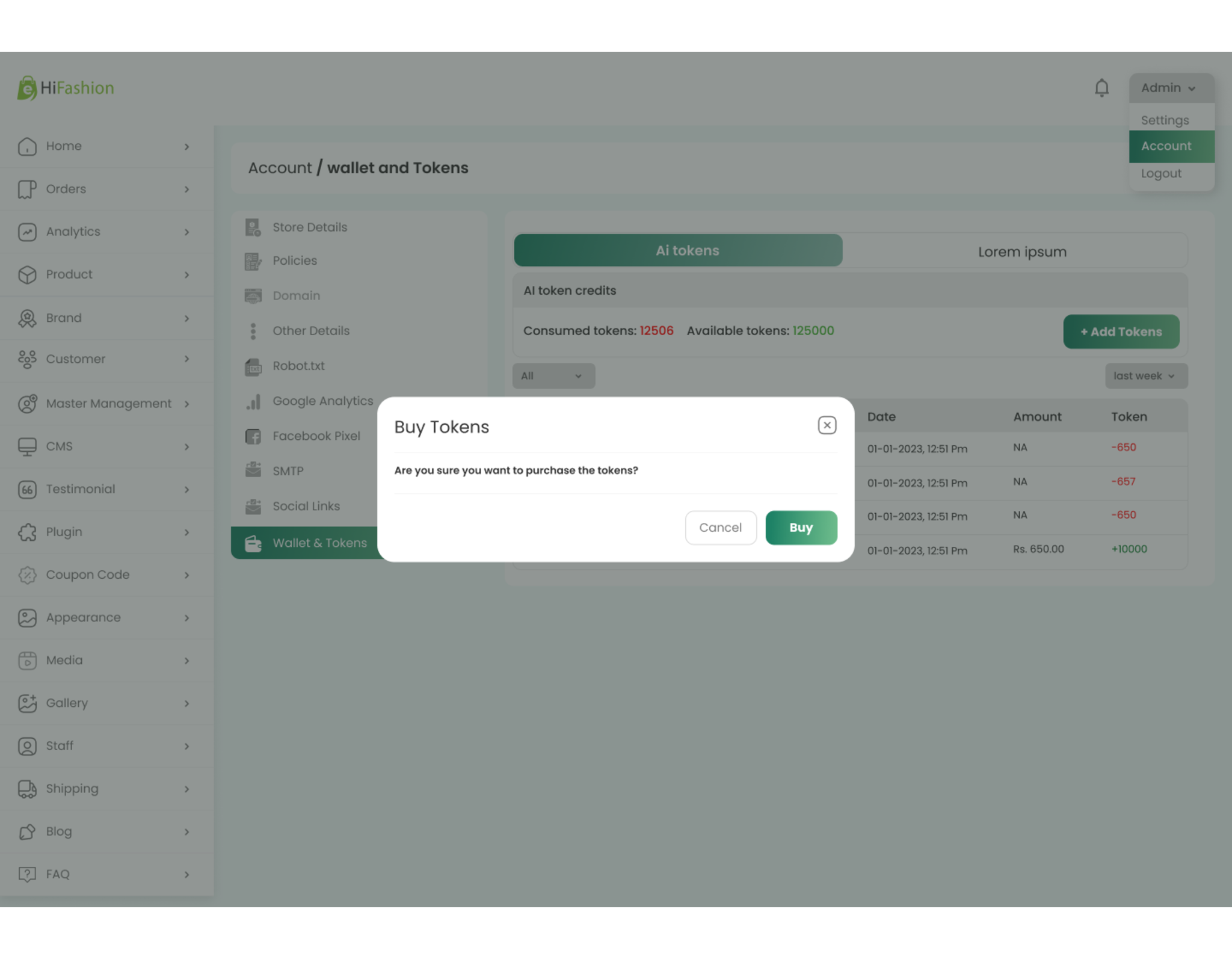The height and width of the screenshot is (959, 1232).
Task: Expand the Orders menu chevron
Action: 187,190
